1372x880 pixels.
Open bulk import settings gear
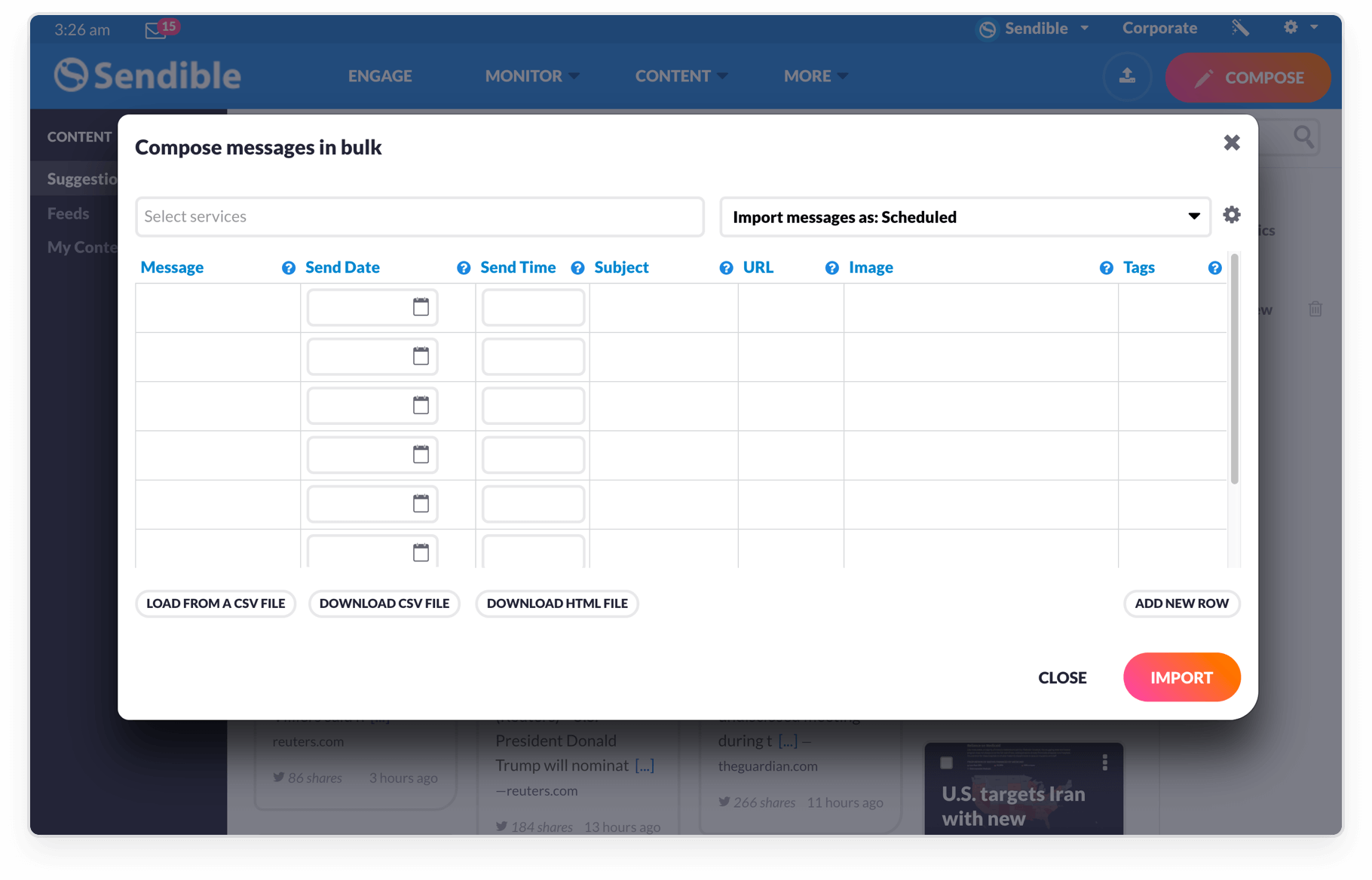click(1232, 215)
